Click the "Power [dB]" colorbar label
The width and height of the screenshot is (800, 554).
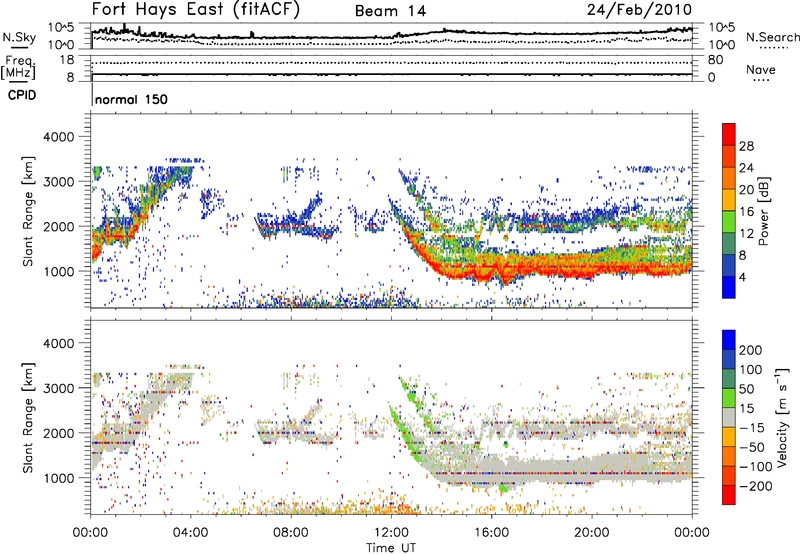click(764, 211)
